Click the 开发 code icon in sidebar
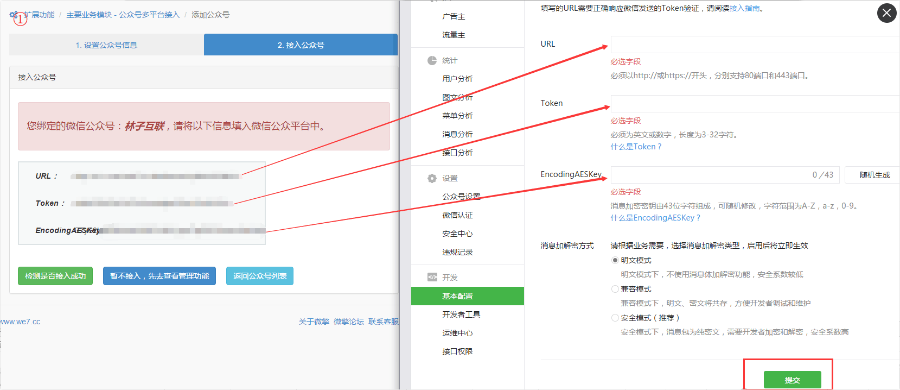This screenshot has width=900, height=390. coord(432,277)
